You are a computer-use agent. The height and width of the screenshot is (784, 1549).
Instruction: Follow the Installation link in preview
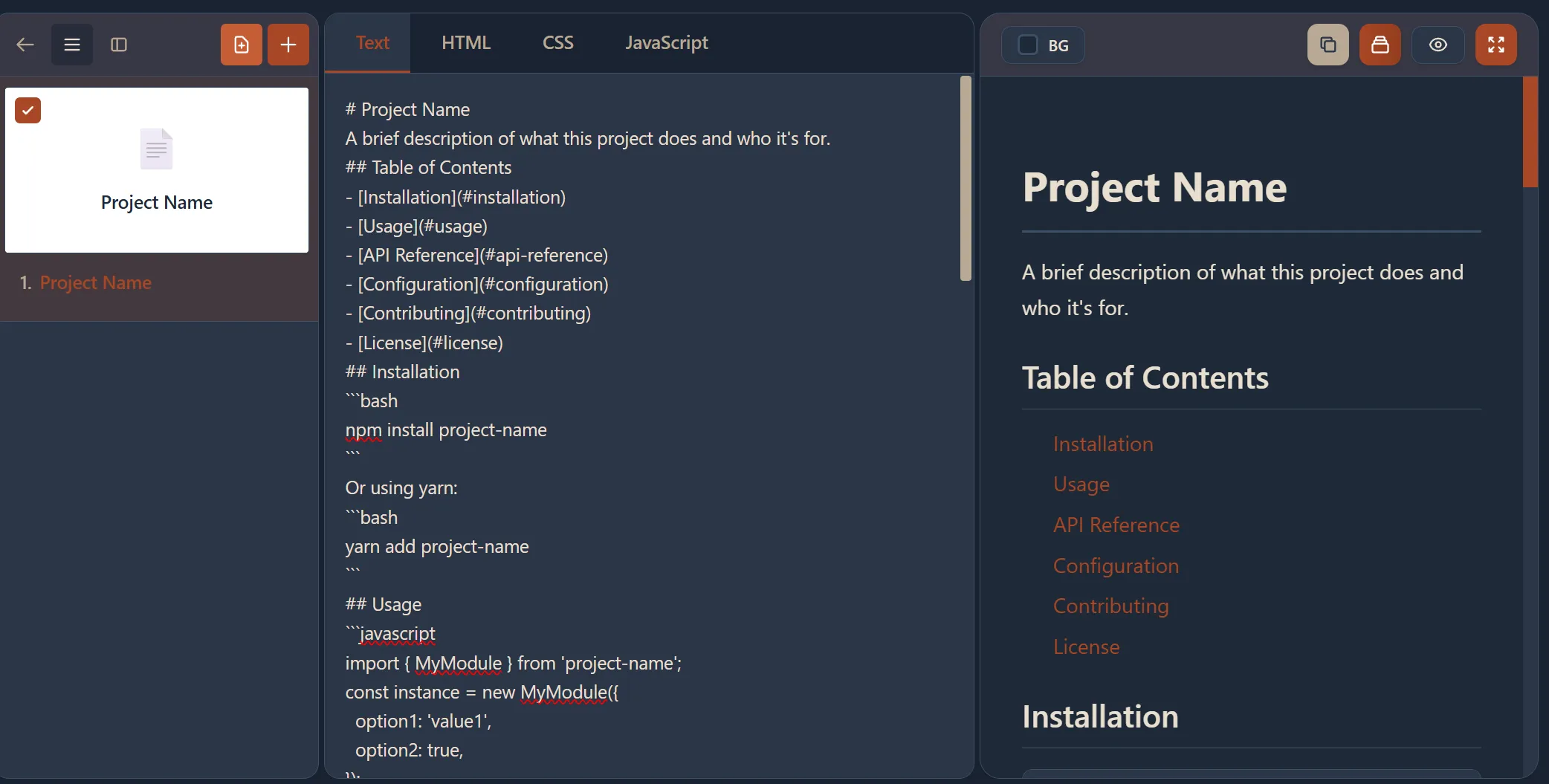pos(1103,444)
